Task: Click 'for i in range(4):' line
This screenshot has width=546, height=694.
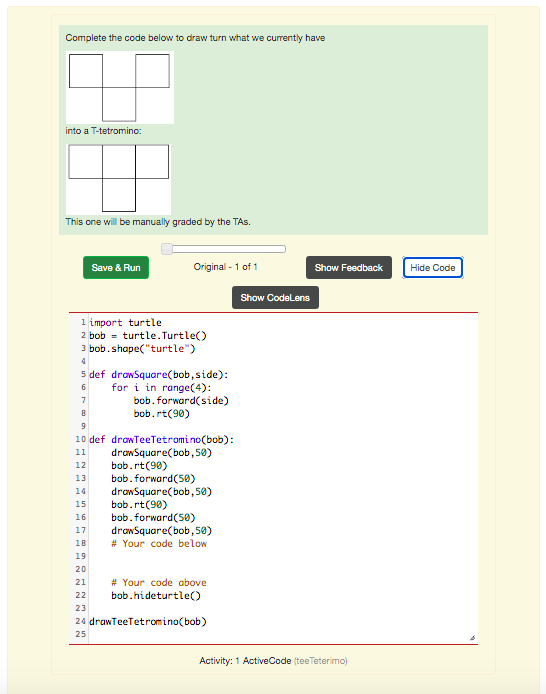Action: (x=161, y=388)
